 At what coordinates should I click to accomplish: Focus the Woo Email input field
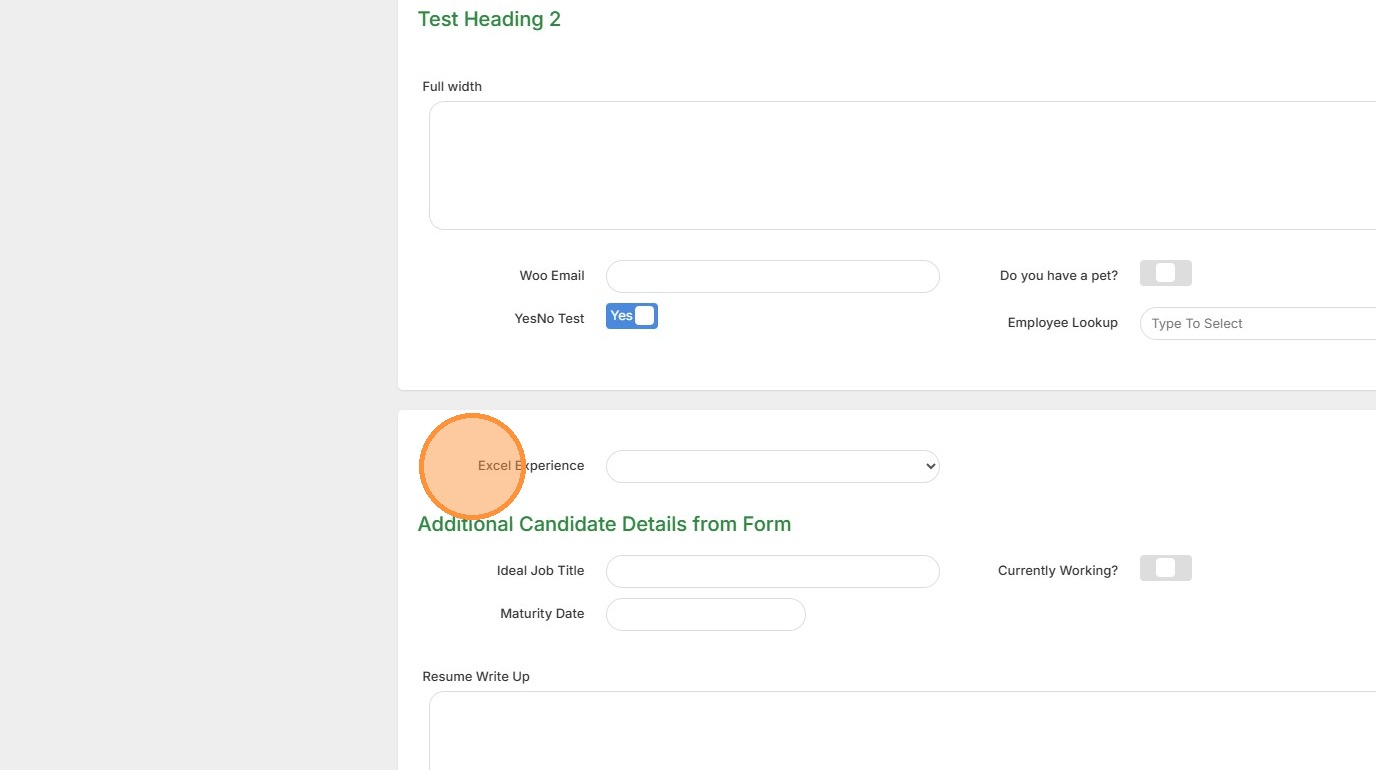[772, 276]
